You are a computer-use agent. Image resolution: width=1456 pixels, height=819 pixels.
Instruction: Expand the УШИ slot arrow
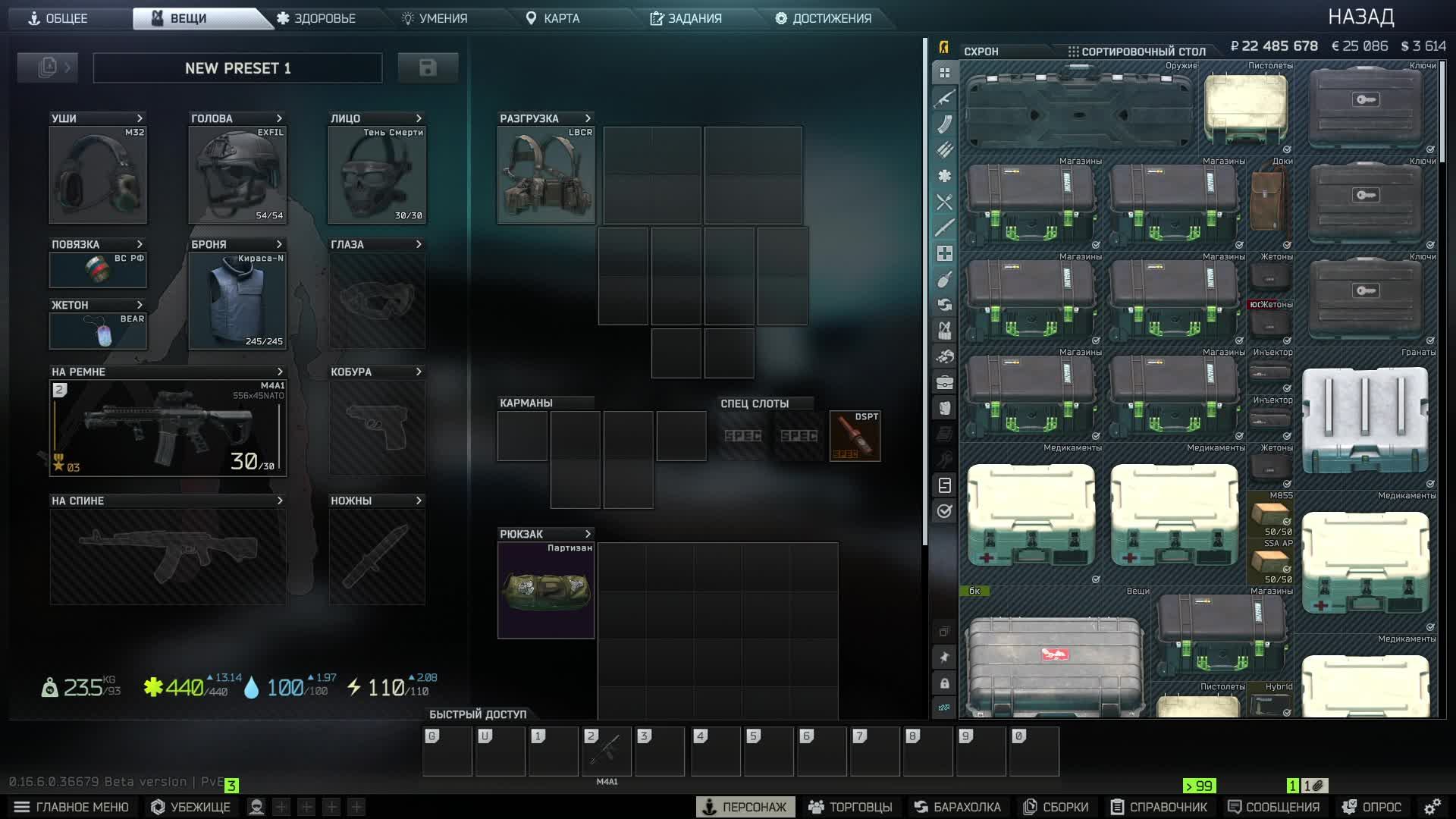click(x=140, y=118)
